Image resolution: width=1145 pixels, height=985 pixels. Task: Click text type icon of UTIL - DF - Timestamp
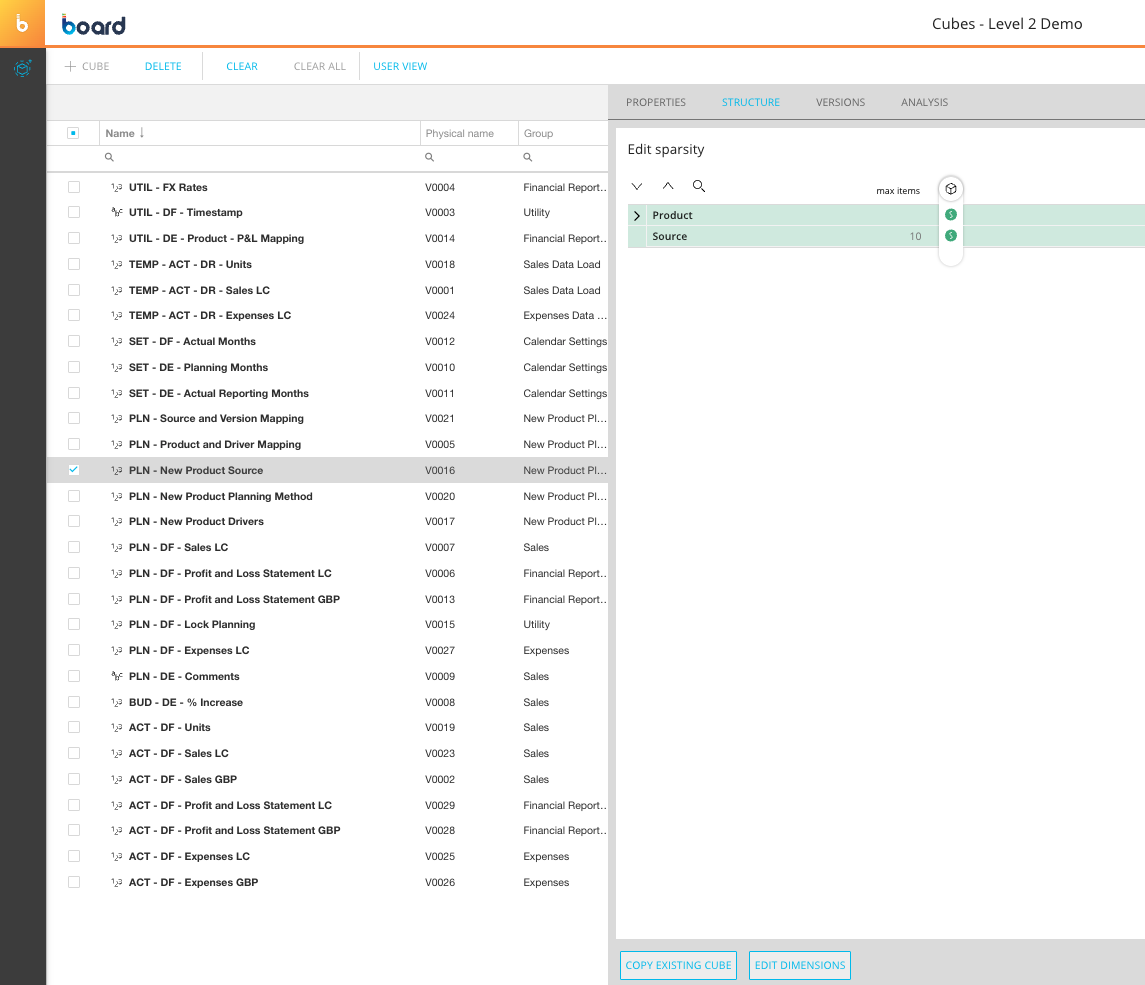[116, 212]
